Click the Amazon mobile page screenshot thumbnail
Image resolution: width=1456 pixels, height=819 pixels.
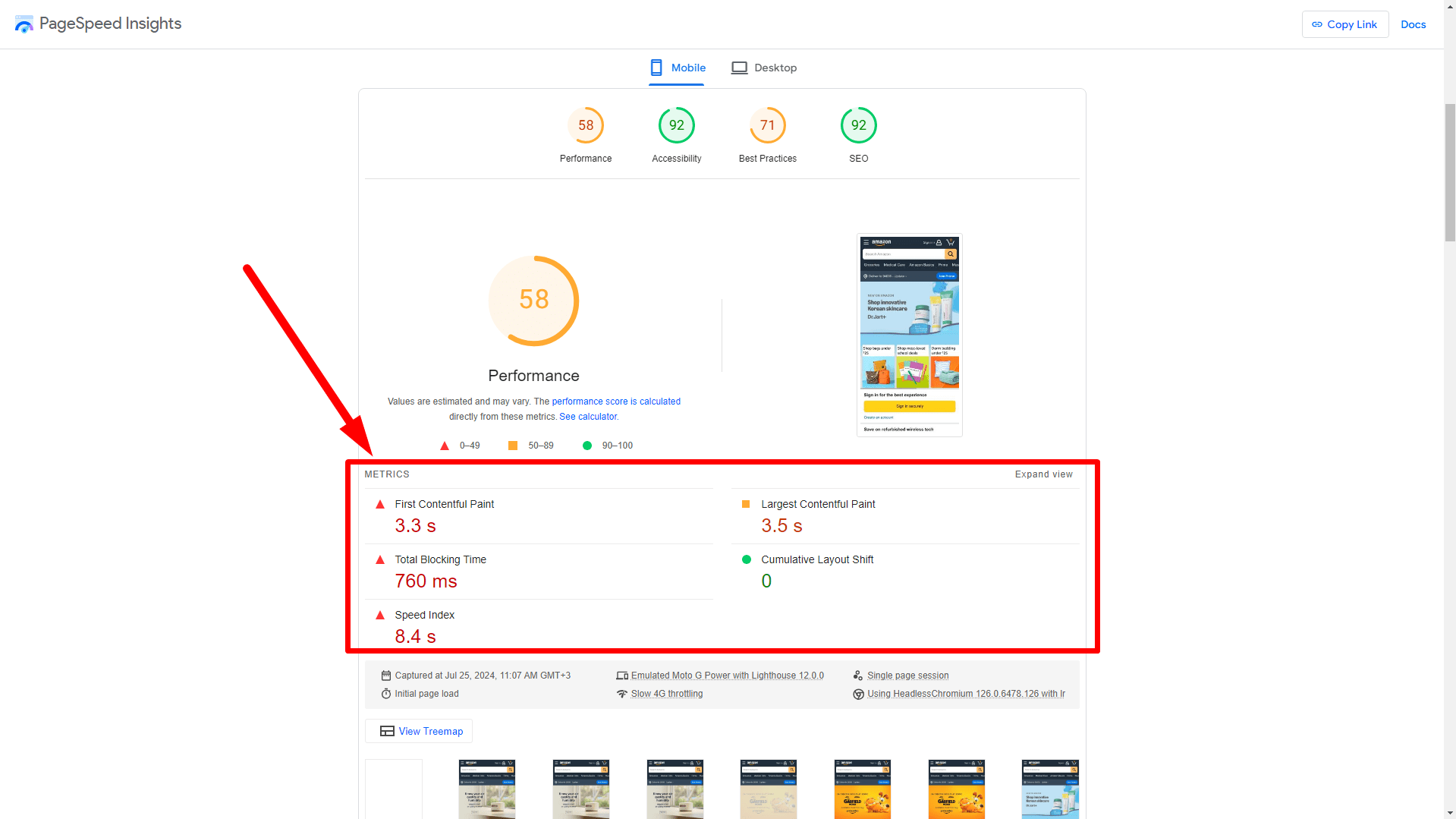(x=909, y=335)
